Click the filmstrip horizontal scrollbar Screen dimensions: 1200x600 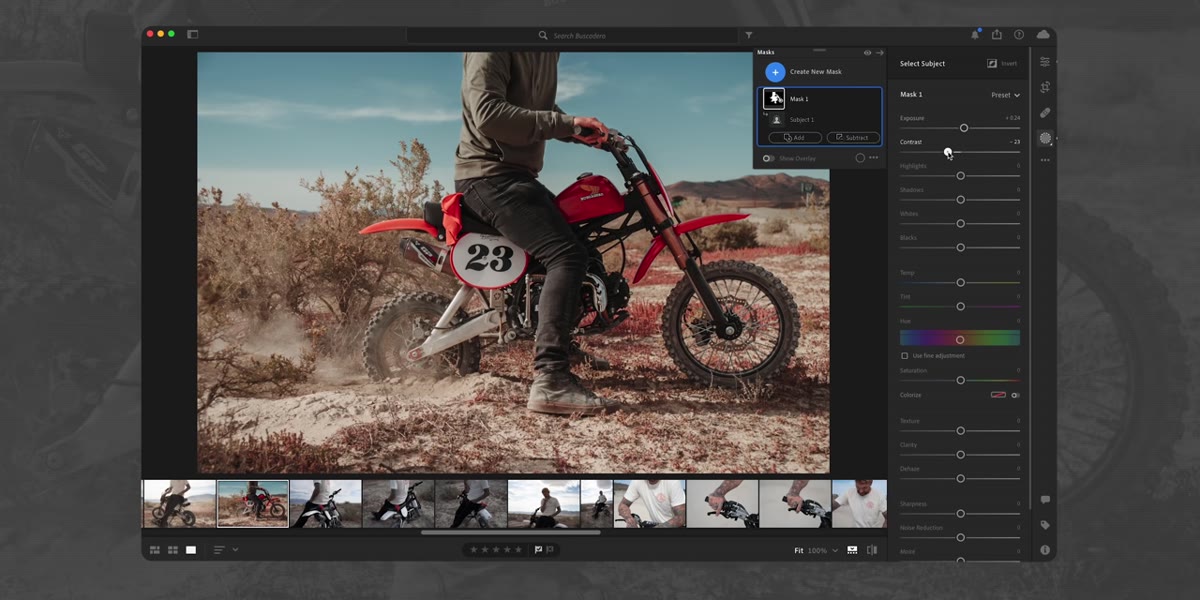coord(510,532)
